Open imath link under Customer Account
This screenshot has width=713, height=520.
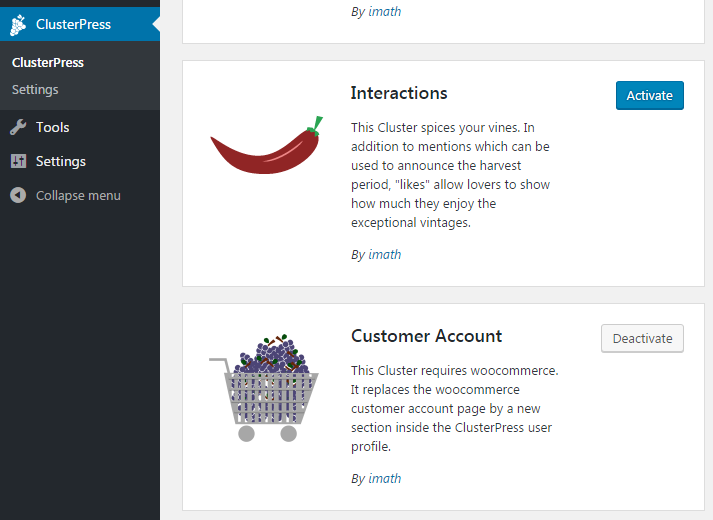(385, 479)
